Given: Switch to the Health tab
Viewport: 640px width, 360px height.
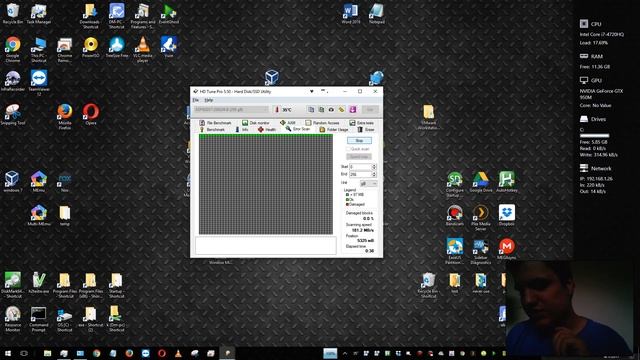Looking at the screenshot, I should [x=267, y=129].
